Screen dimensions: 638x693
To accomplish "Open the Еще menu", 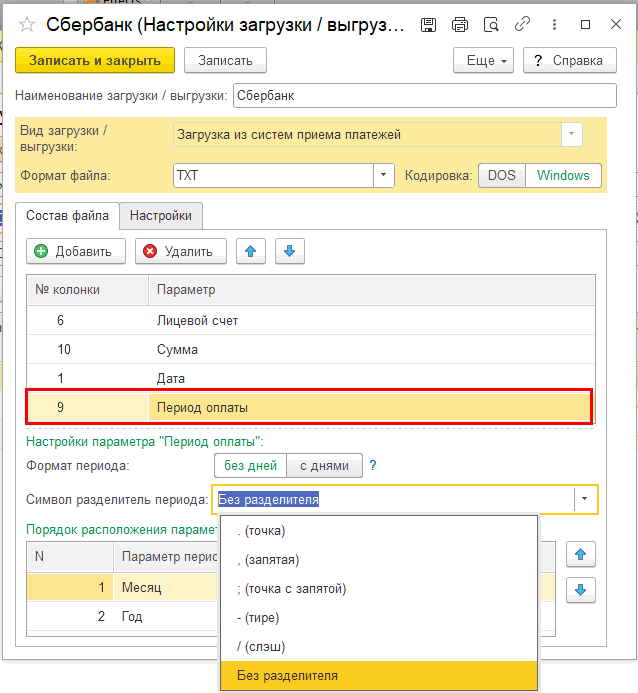I will [483, 60].
